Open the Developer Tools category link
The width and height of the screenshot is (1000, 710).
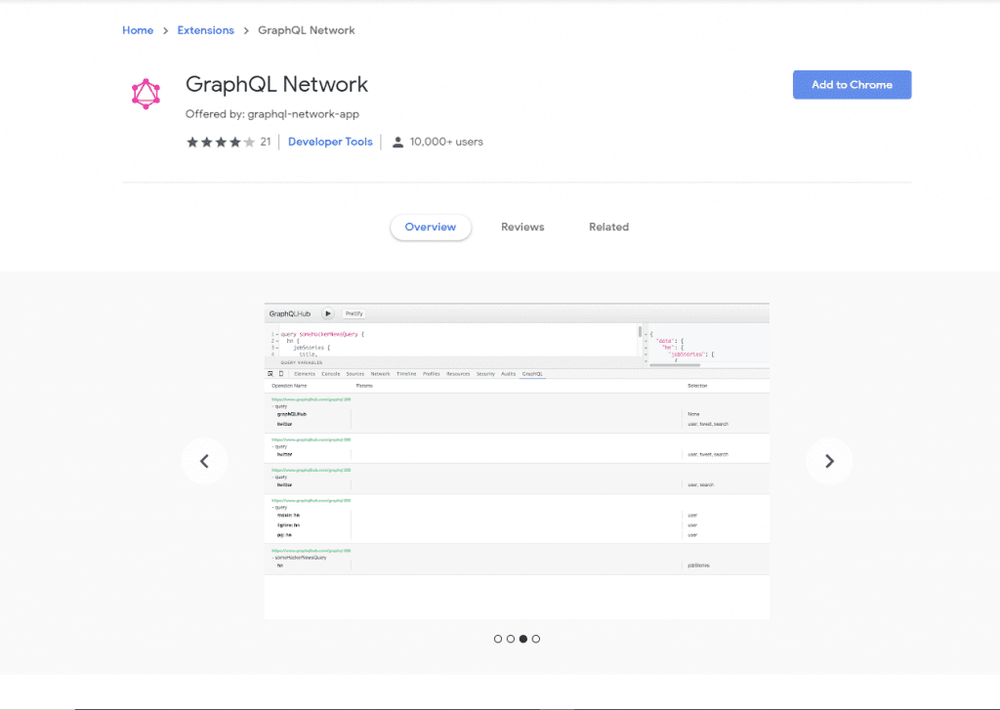point(330,141)
